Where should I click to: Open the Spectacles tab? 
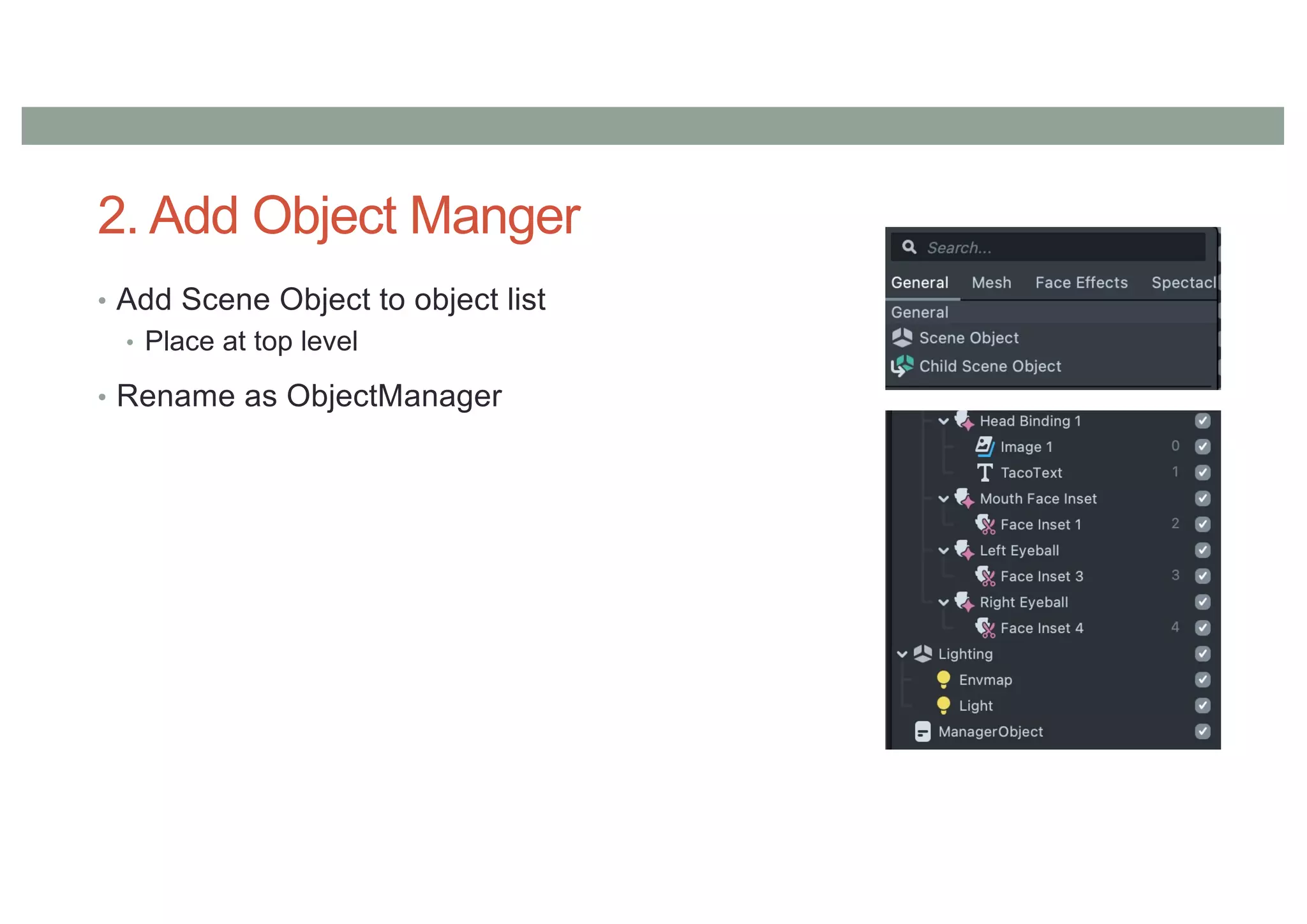[x=1184, y=283]
